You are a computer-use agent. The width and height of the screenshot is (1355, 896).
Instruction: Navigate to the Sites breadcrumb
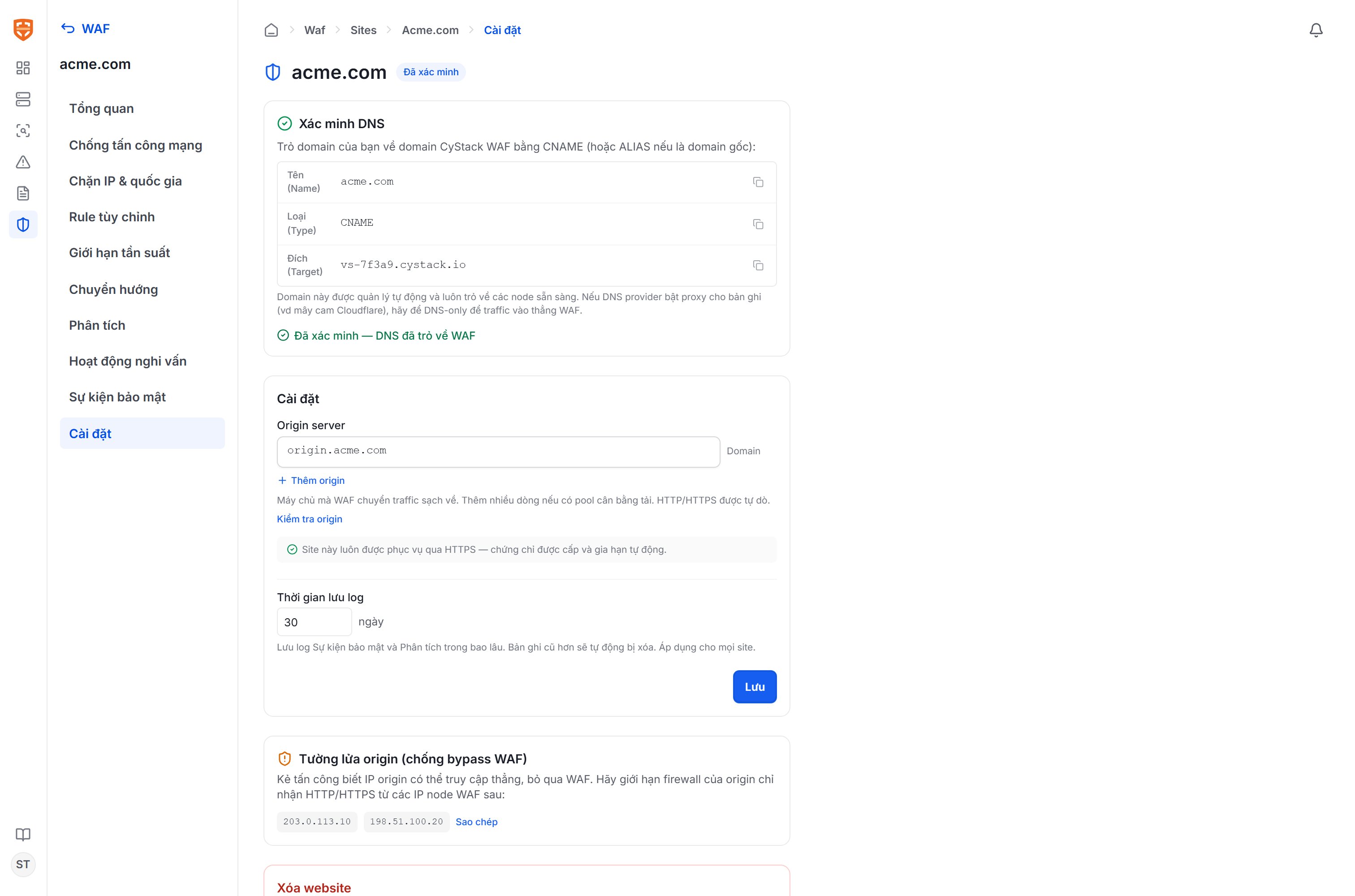[363, 30]
